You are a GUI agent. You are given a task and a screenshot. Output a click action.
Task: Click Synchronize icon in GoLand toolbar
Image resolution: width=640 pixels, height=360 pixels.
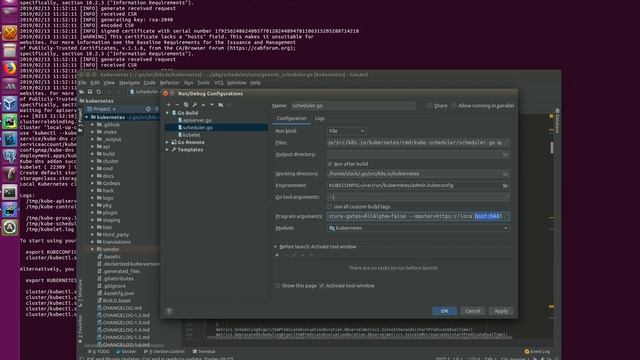point(98,92)
